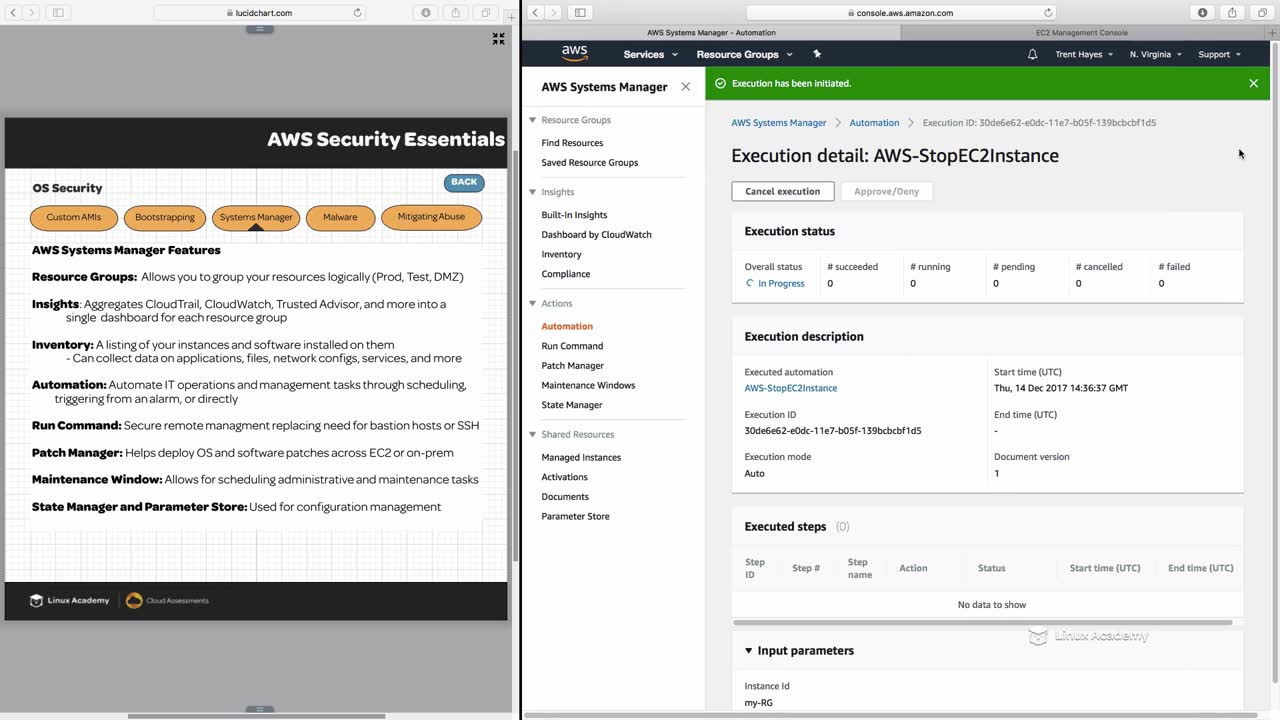The height and width of the screenshot is (720, 1280).
Task: Click the Cancel execution button
Action: pyautogui.click(x=782, y=191)
